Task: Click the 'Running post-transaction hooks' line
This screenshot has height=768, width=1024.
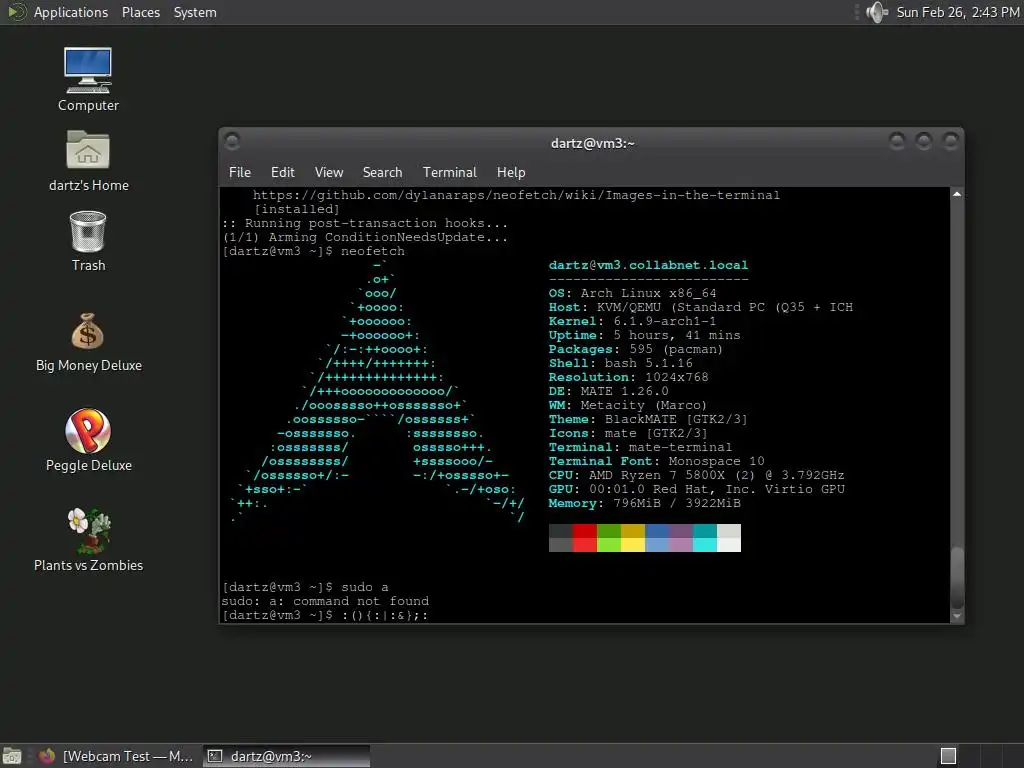Action: pyautogui.click(x=365, y=223)
